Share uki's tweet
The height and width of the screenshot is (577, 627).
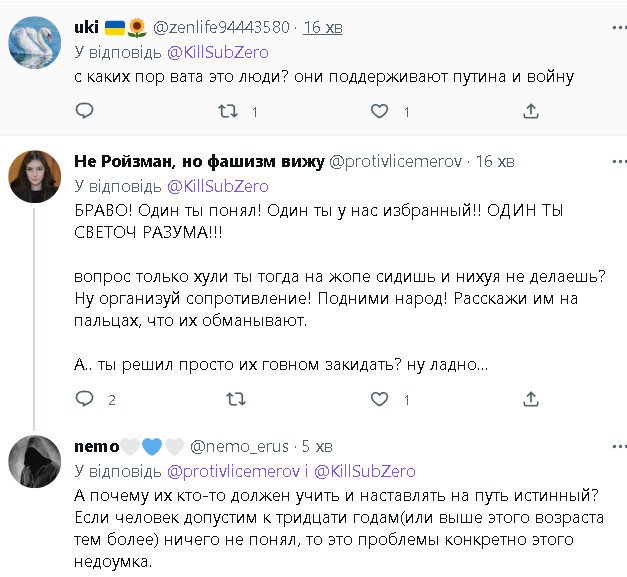[528, 113]
